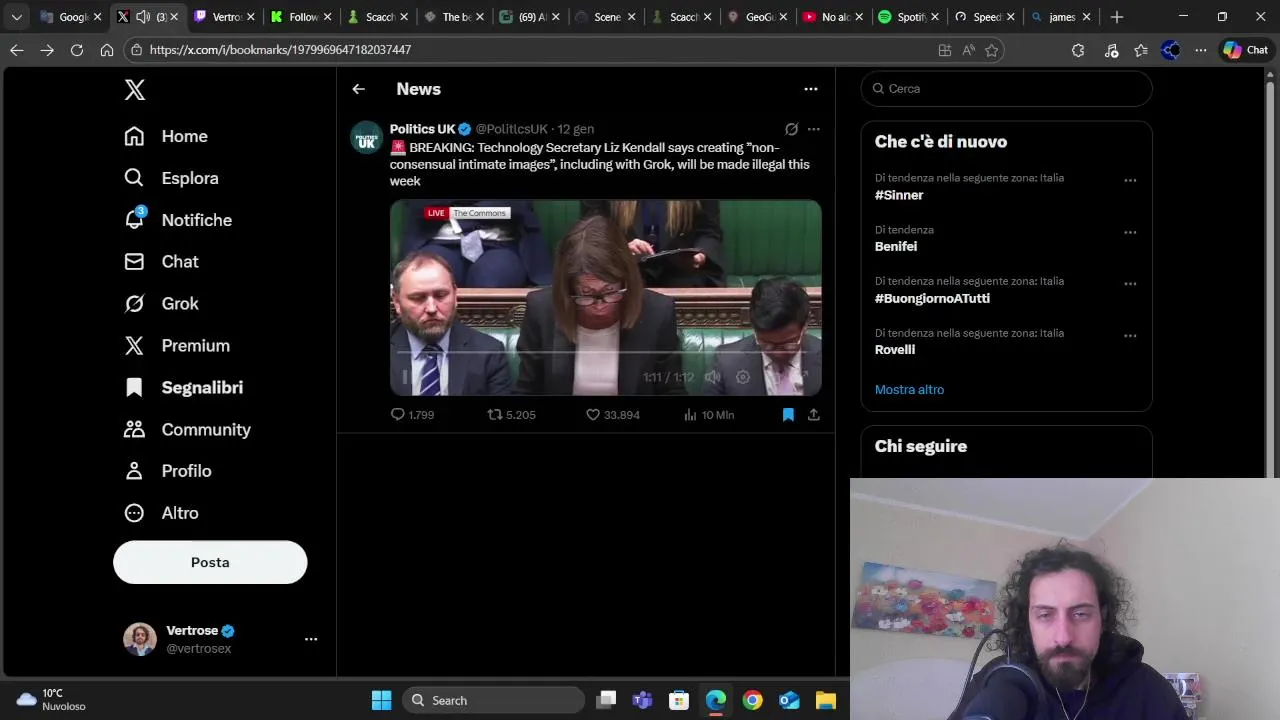The image size is (1280, 720).
Task: Click the taskbar Search box
Action: tap(494, 700)
